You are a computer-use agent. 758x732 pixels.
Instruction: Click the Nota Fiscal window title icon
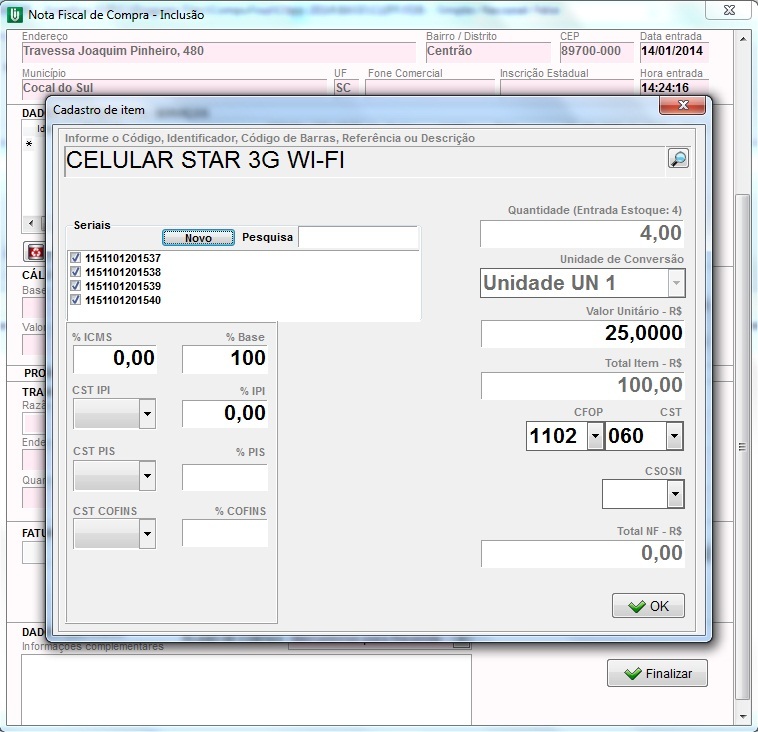(x=14, y=15)
